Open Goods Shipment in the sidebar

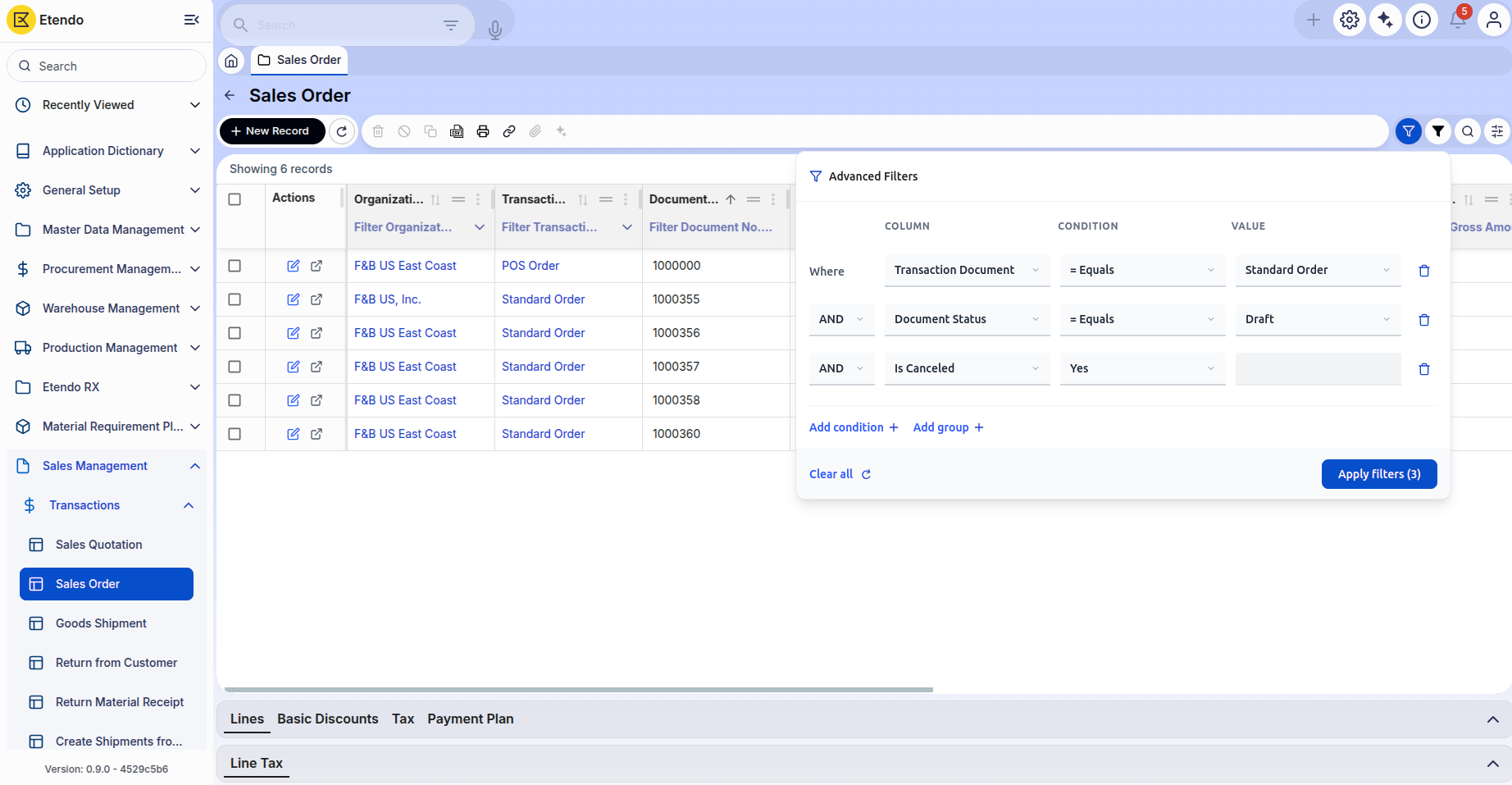point(101,623)
